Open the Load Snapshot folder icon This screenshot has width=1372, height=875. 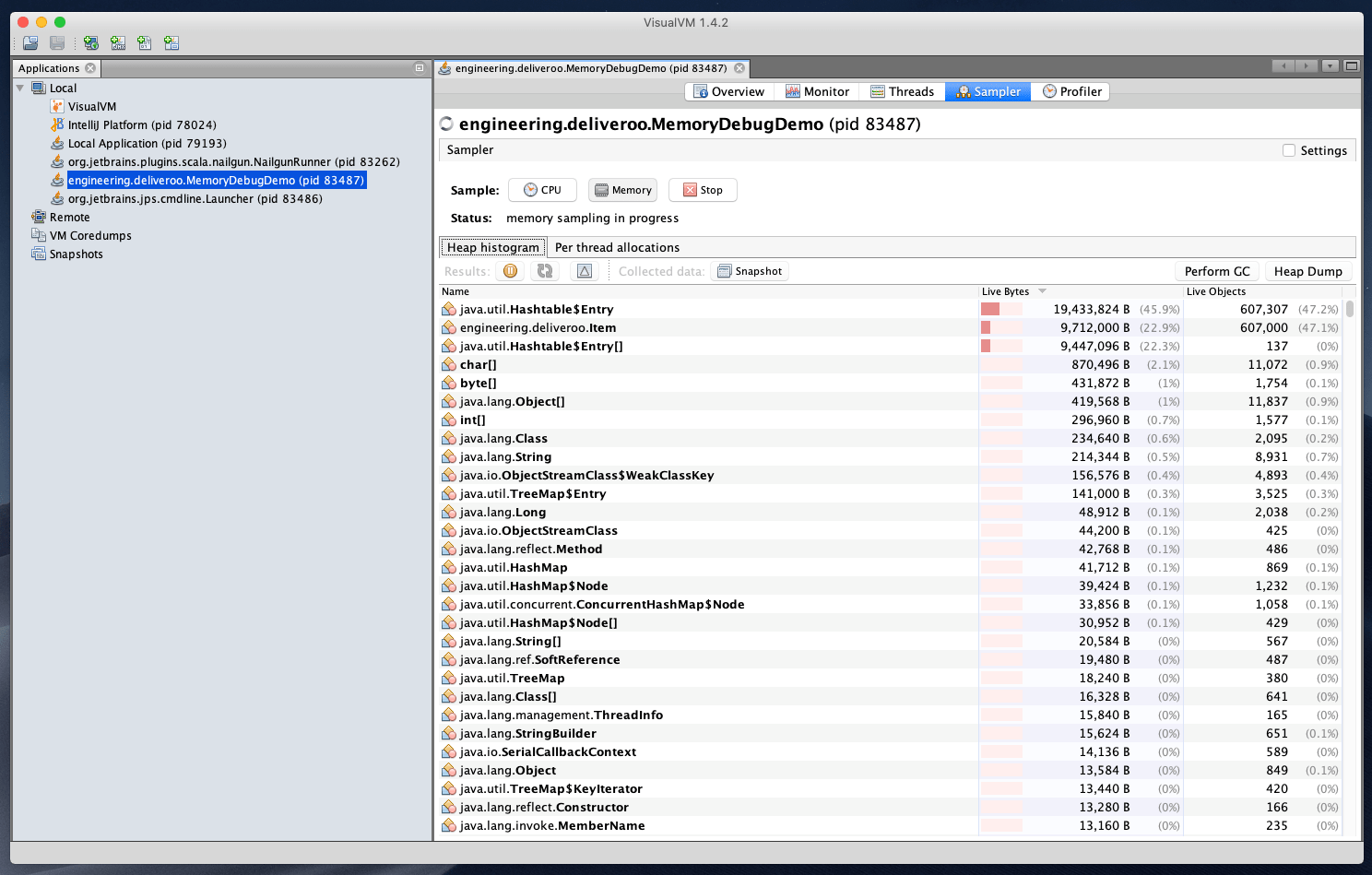(30, 42)
